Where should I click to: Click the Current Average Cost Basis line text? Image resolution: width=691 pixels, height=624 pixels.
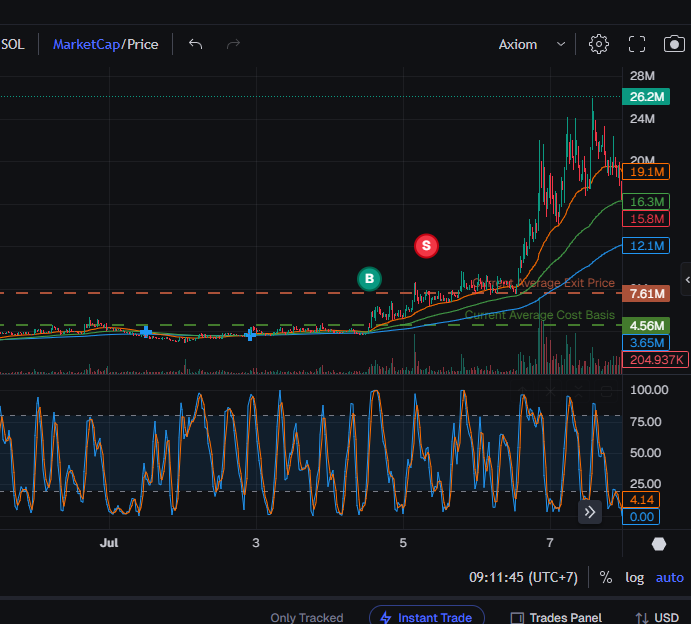540,315
